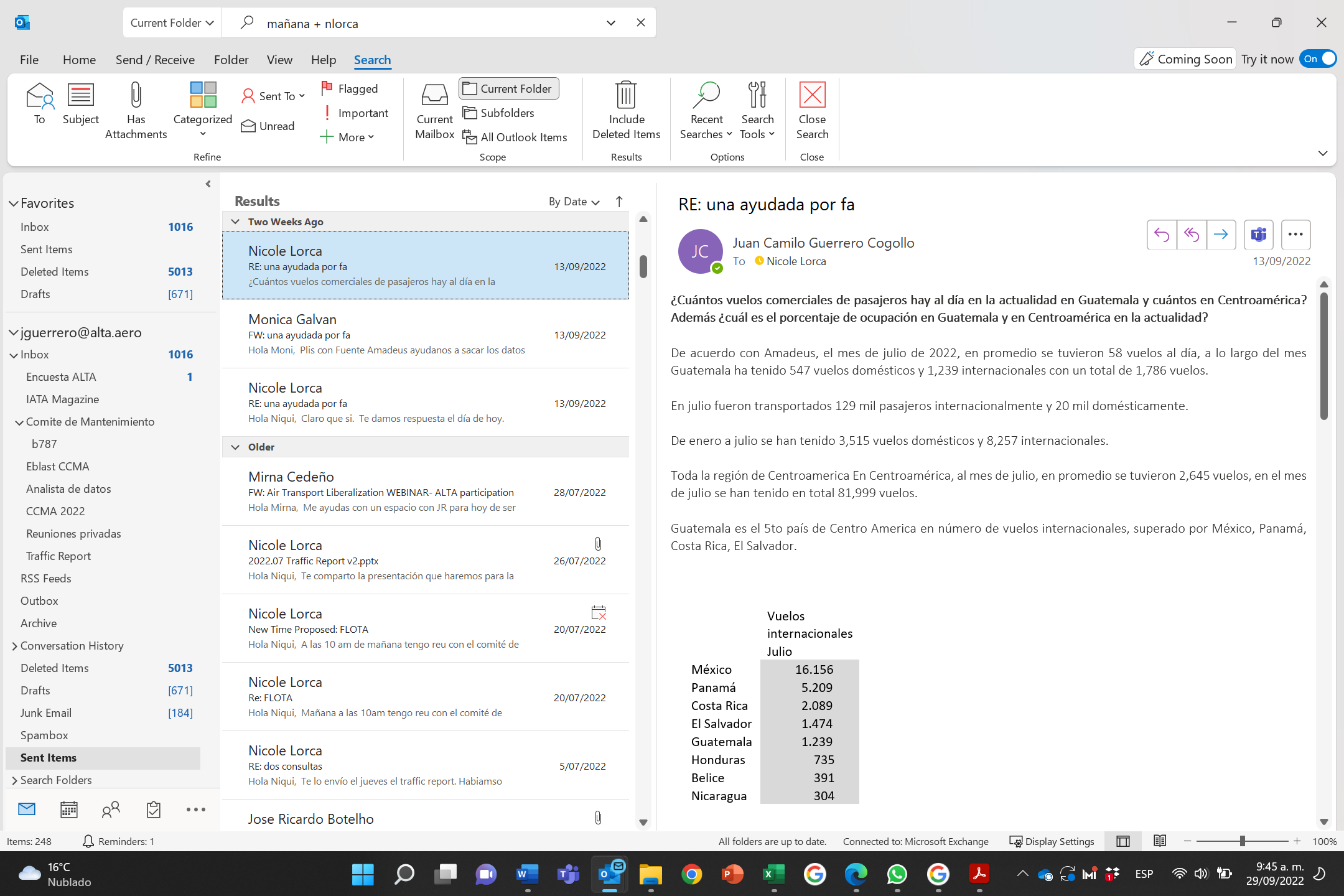The height and width of the screenshot is (896, 1344).
Task: Open Search Tools dropdown
Action: [x=757, y=111]
